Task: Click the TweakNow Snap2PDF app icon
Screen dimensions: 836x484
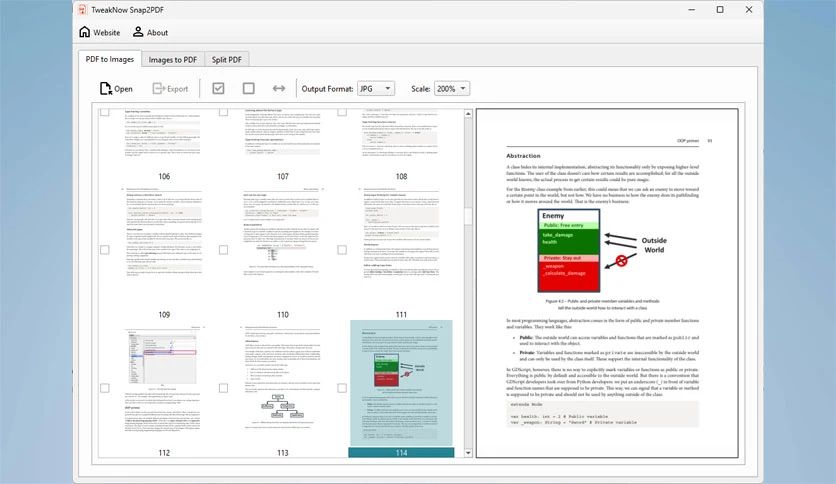Action: [82, 10]
